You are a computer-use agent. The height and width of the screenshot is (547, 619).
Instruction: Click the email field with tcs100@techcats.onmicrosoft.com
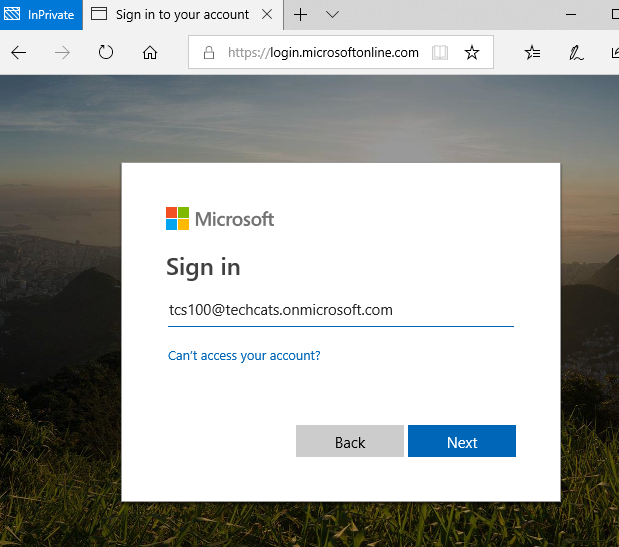tap(341, 310)
